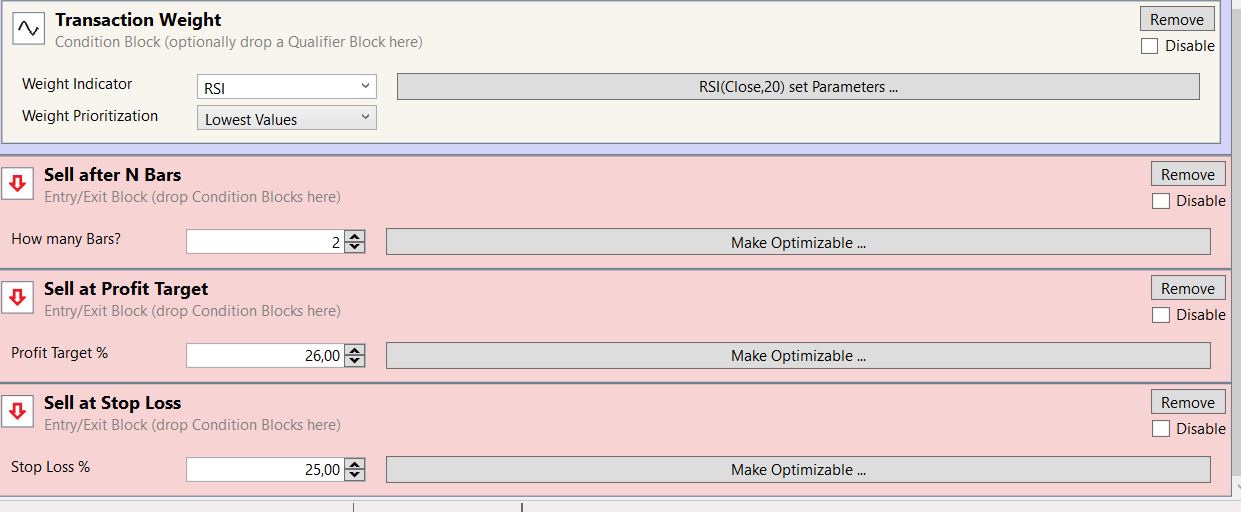Image resolution: width=1241 pixels, height=512 pixels.
Task: Remove the Sell at Stop Loss block
Action: tap(1188, 402)
